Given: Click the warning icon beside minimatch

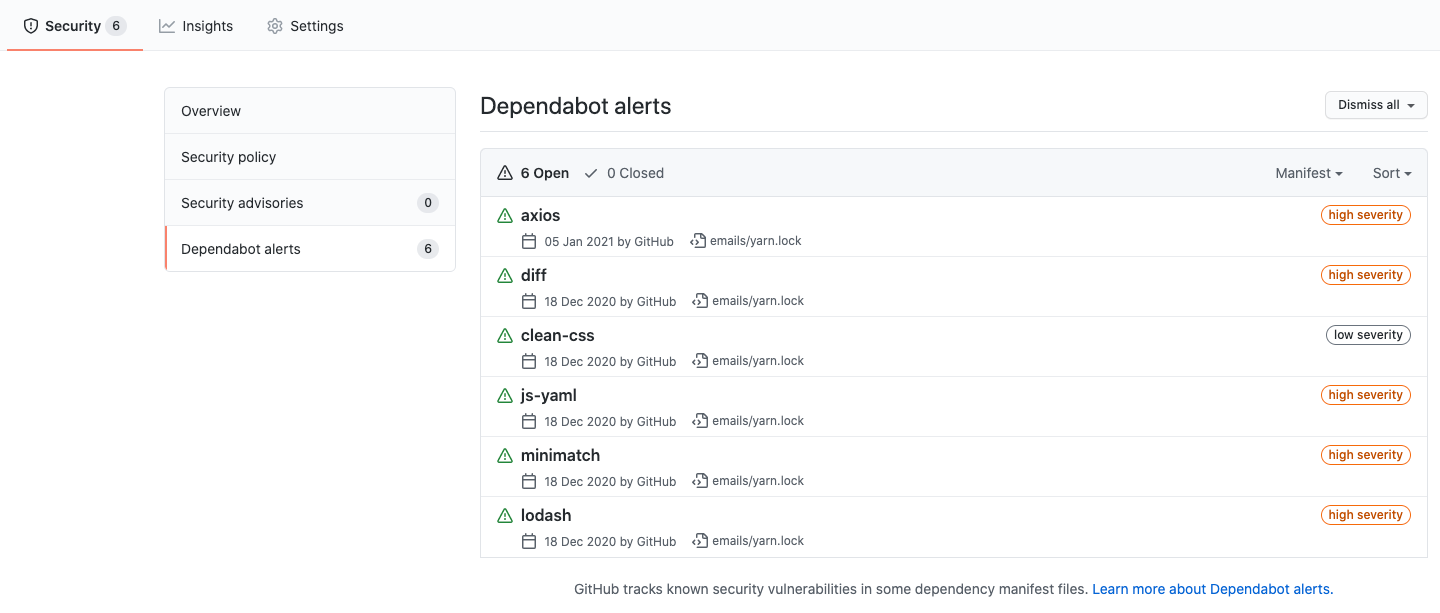Looking at the screenshot, I should (505, 455).
